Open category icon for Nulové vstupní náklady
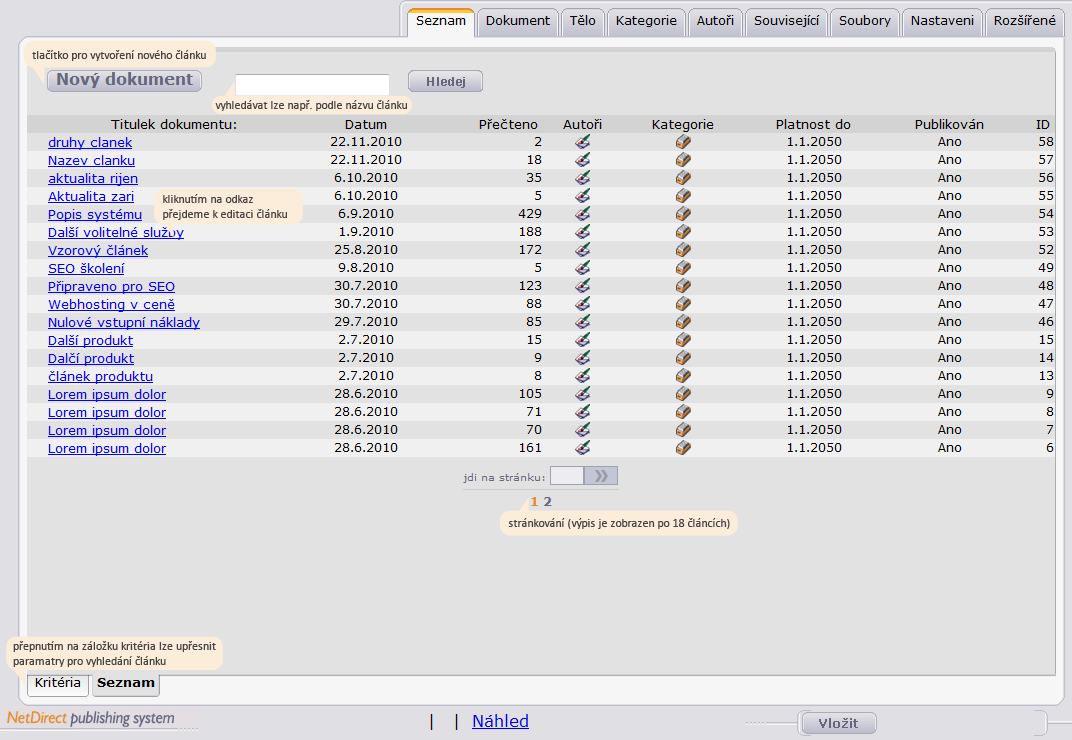Screen dimensions: 1072x740 683,321
